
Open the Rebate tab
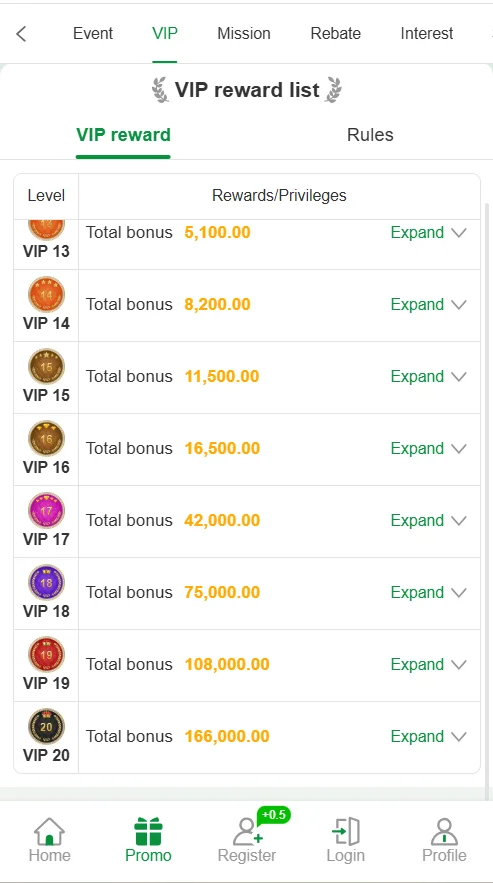tap(336, 34)
